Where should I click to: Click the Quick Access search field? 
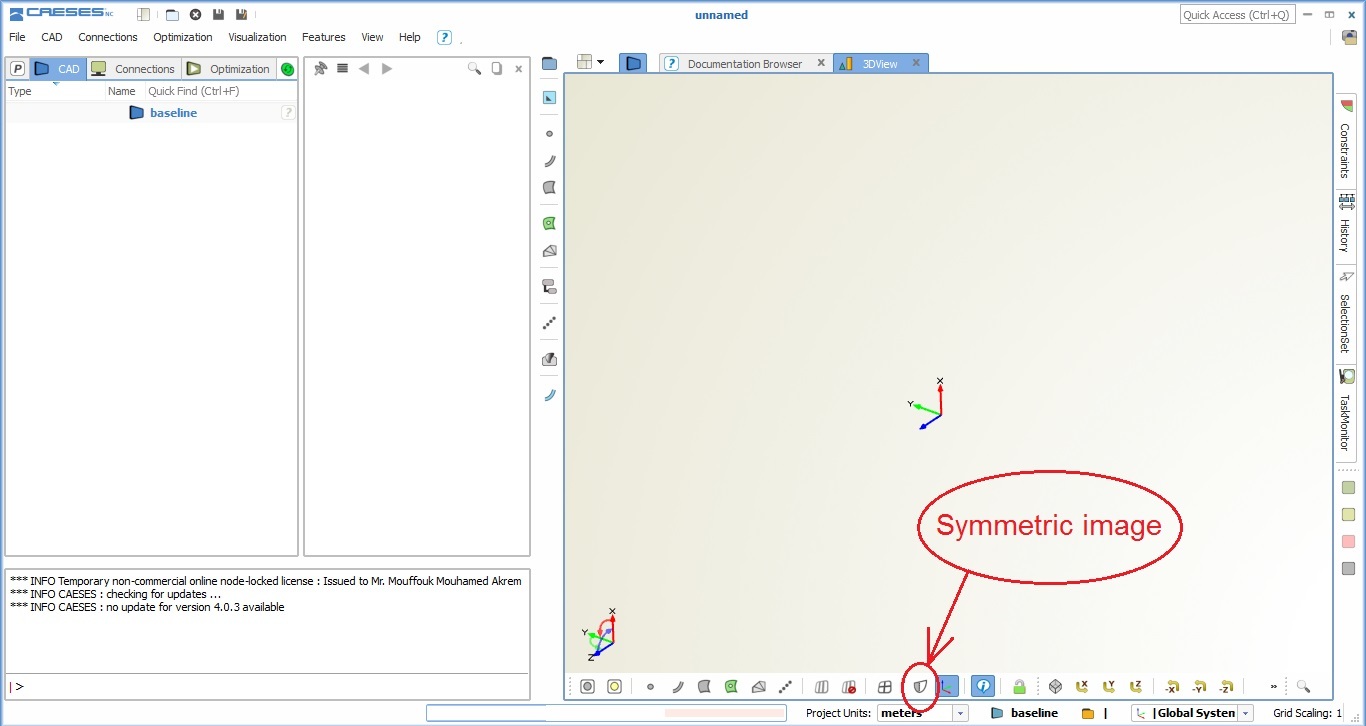[1237, 15]
